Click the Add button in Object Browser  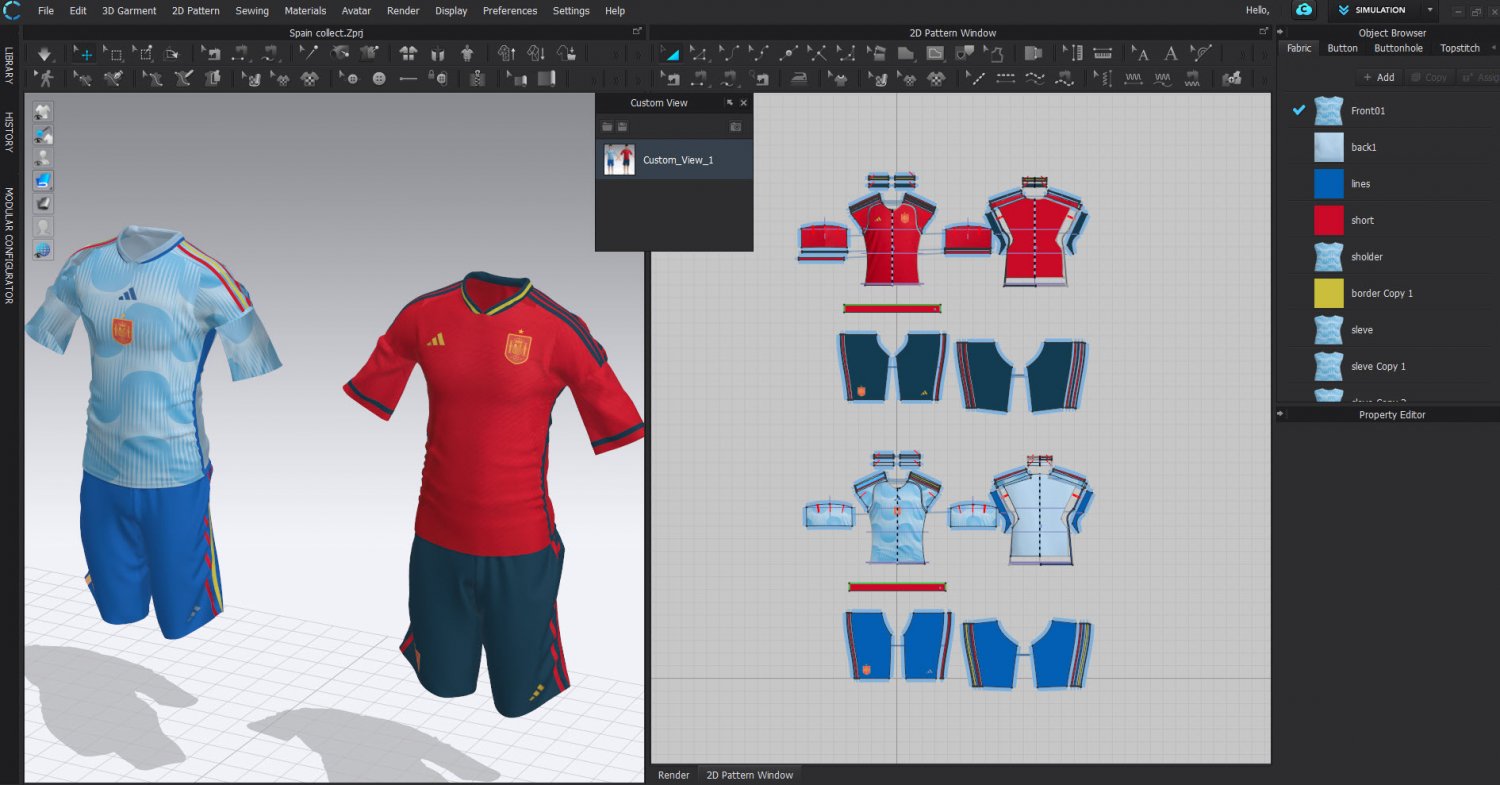1378,77
